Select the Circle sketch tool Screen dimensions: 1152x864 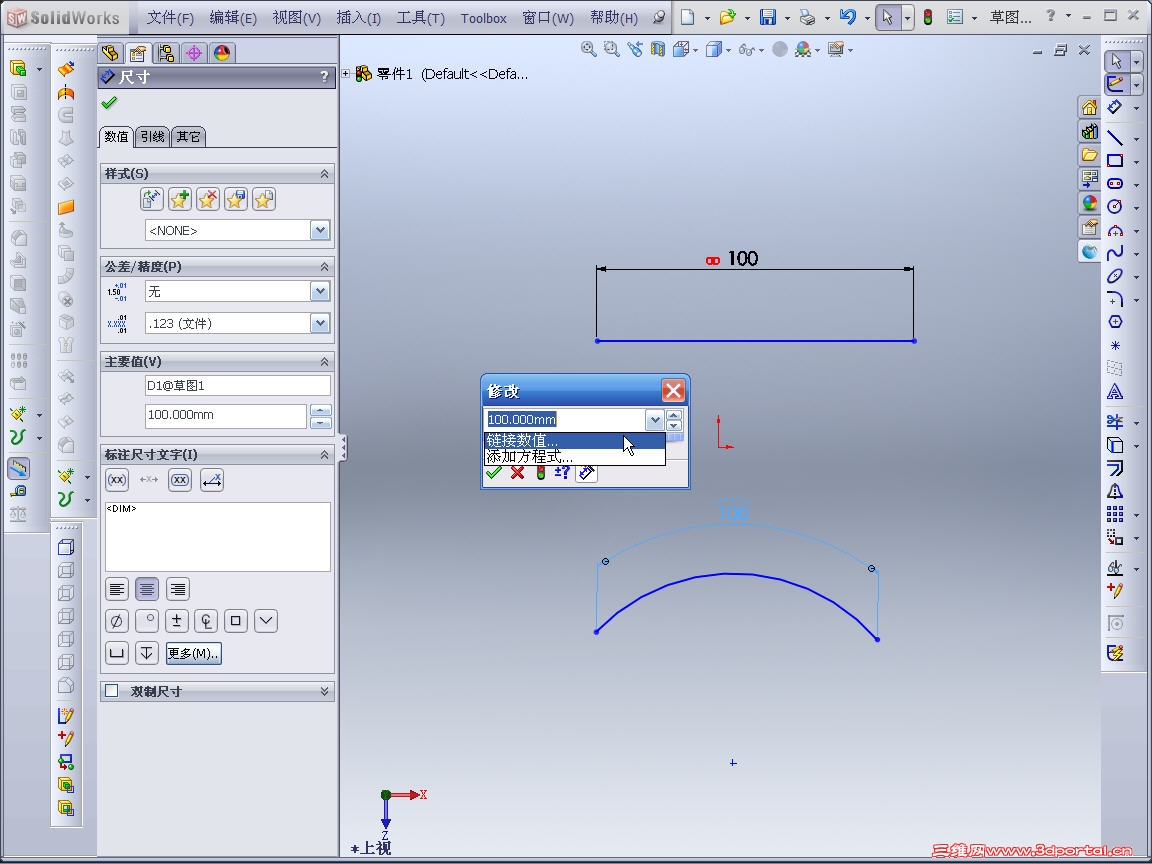tap(1115, 206)
